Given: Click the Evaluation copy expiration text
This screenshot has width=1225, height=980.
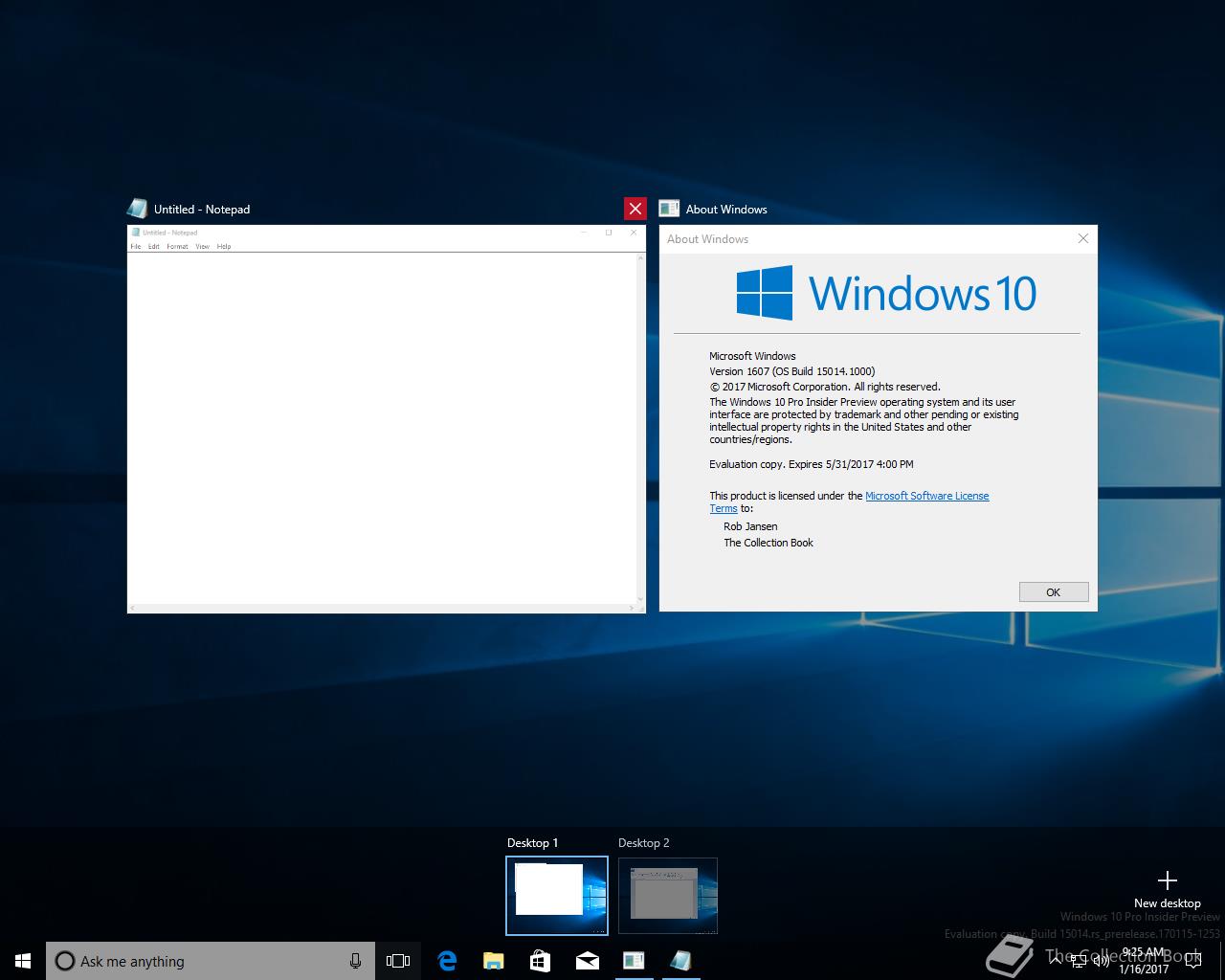Looking at the screenshot, I should tap(812, 464).
